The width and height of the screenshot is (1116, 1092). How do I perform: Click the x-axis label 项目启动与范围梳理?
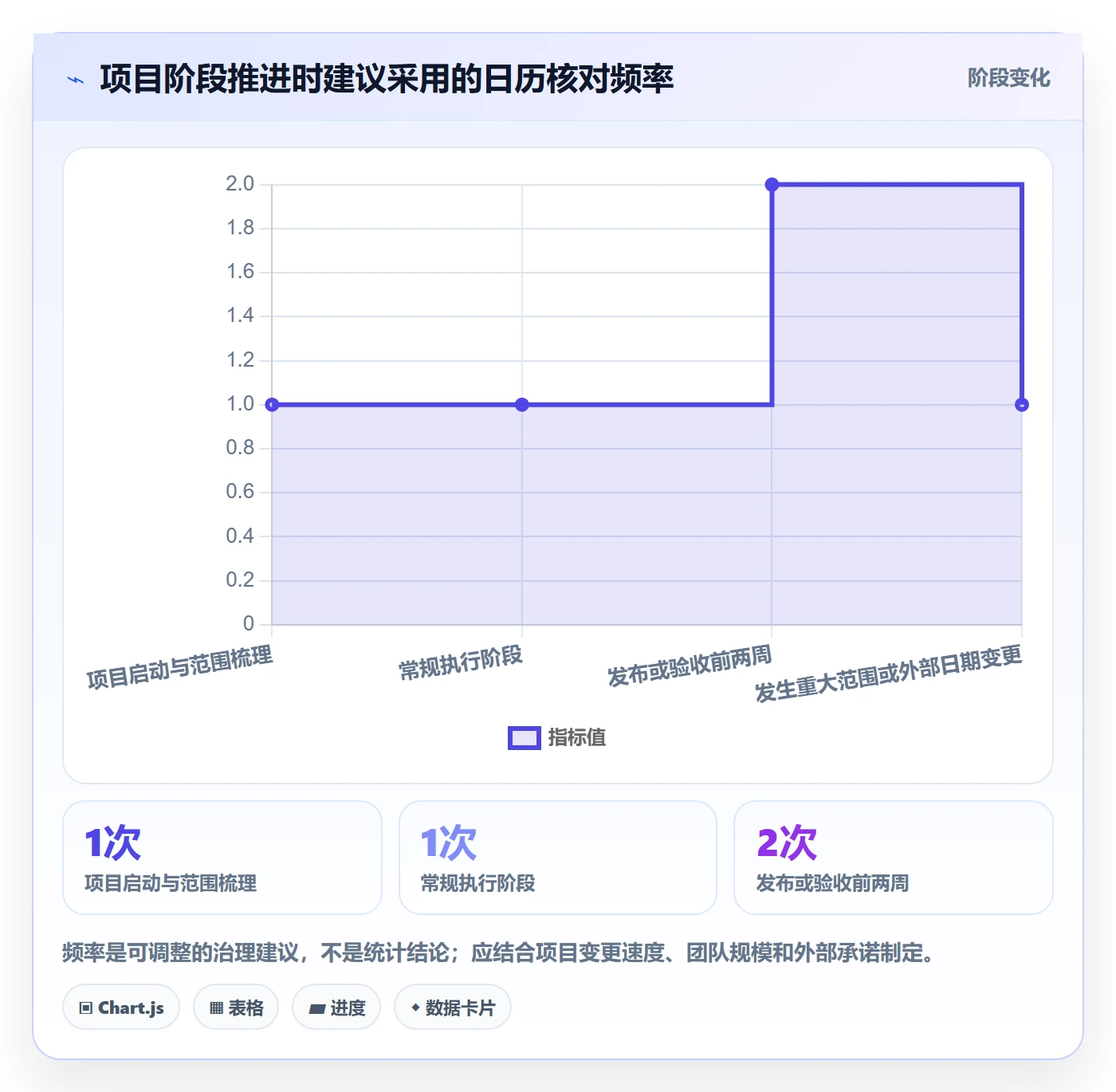(x=180, y=668)
